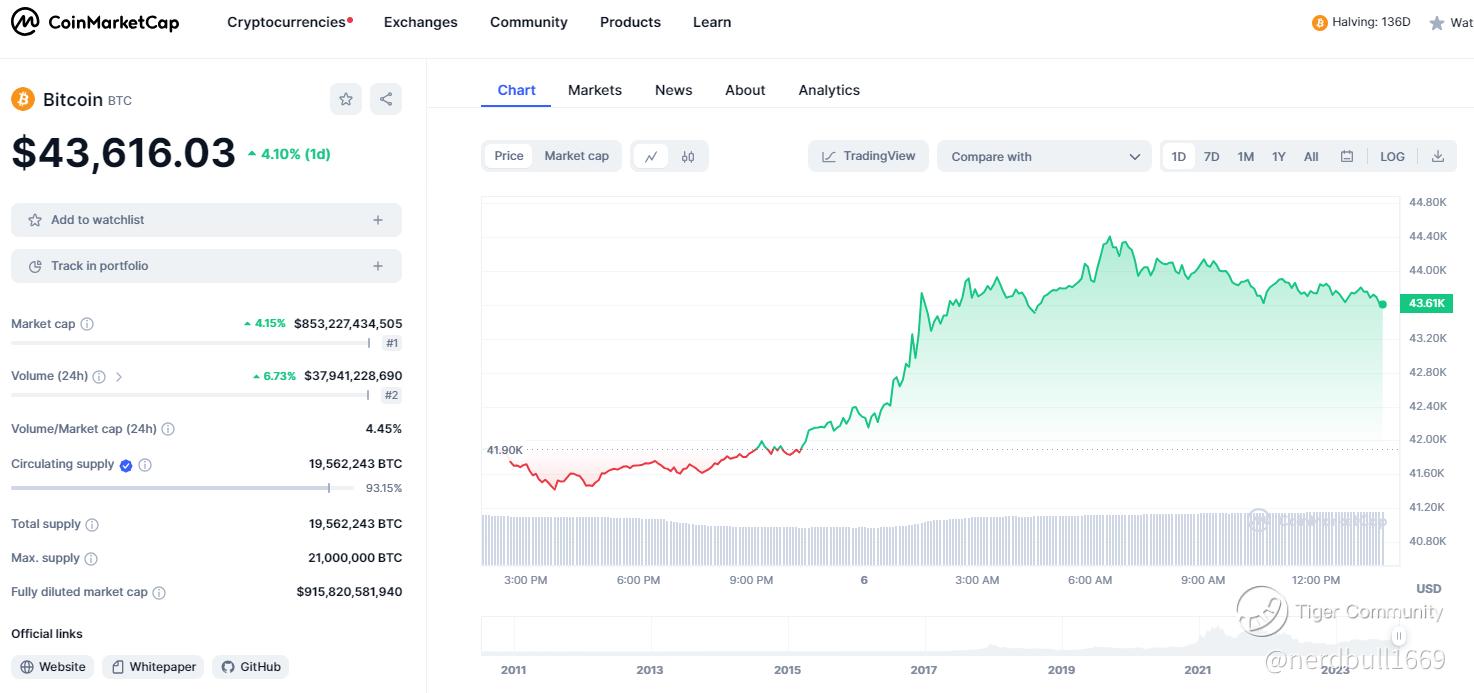The image size is (1474, 693).
Task: Select the 7D time range
Action: point(1211,156)
